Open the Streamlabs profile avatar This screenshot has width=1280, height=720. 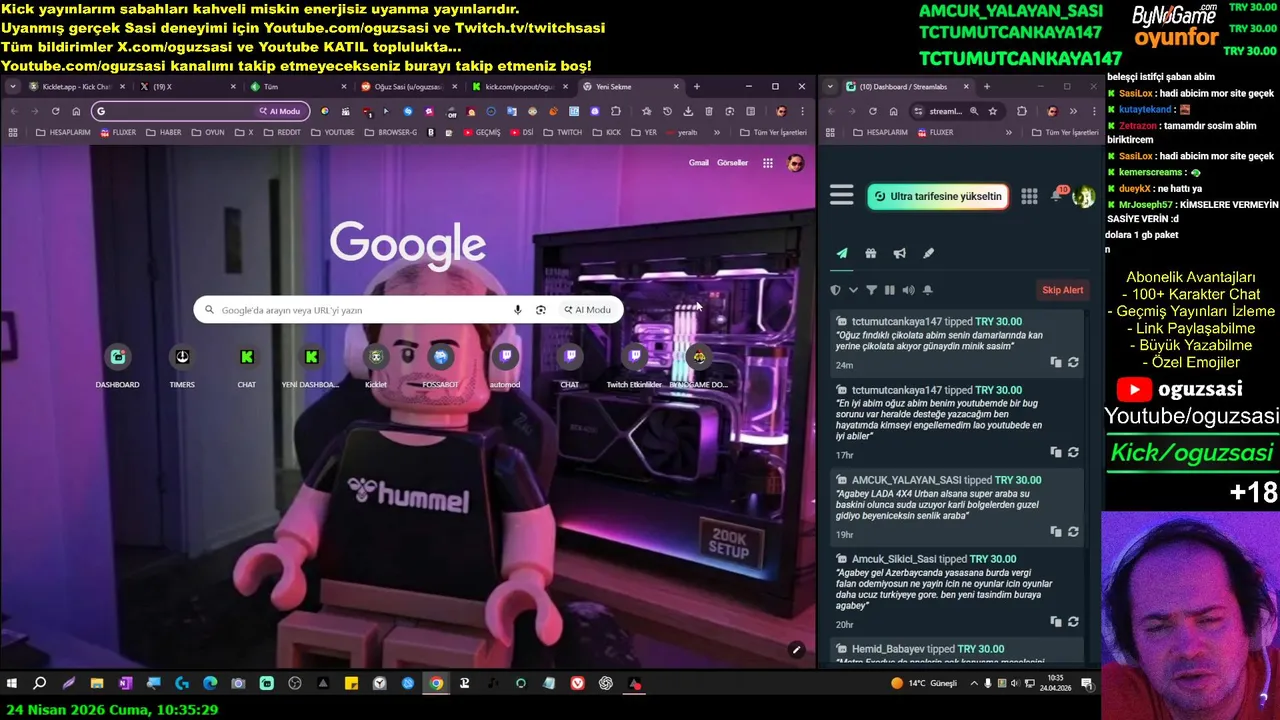(x=1083, y=196)
